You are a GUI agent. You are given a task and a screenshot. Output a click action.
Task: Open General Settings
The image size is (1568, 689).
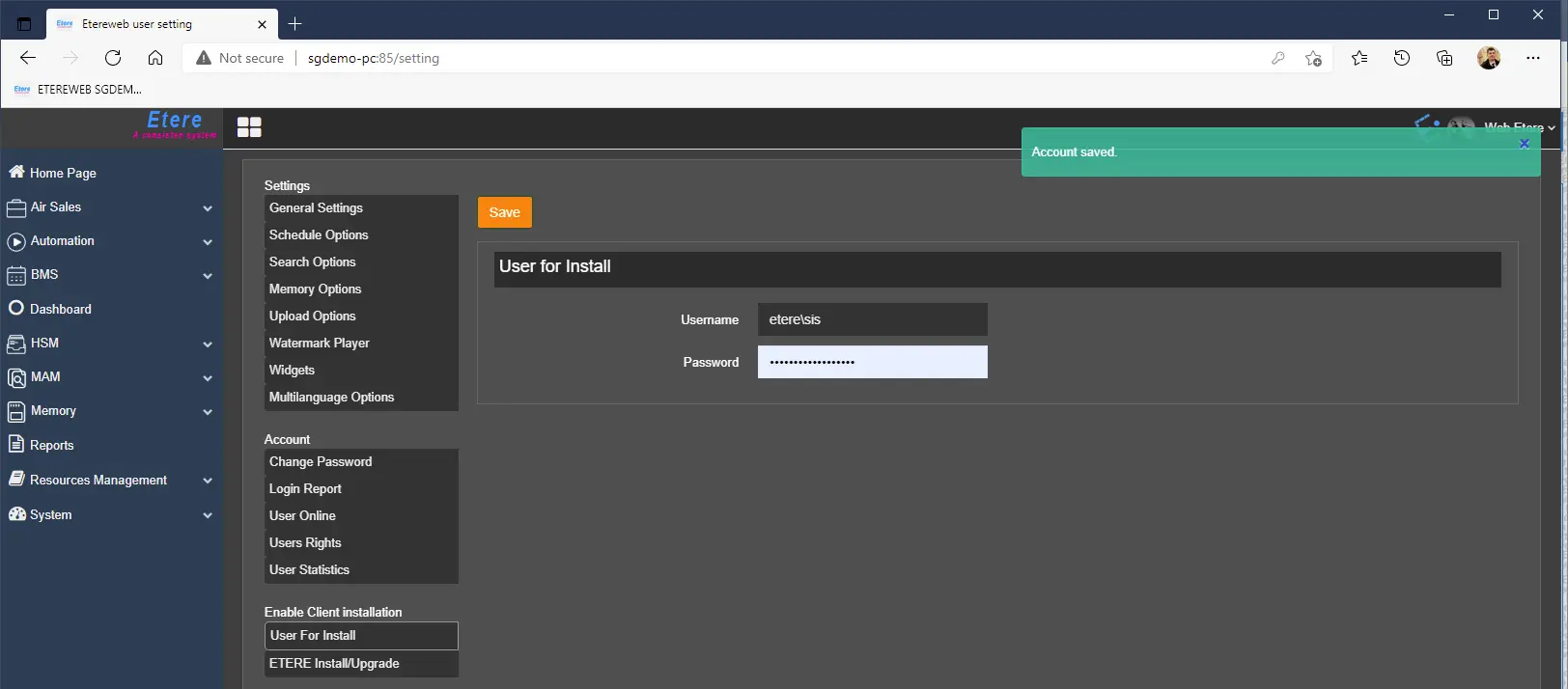(x=316, y=207)
